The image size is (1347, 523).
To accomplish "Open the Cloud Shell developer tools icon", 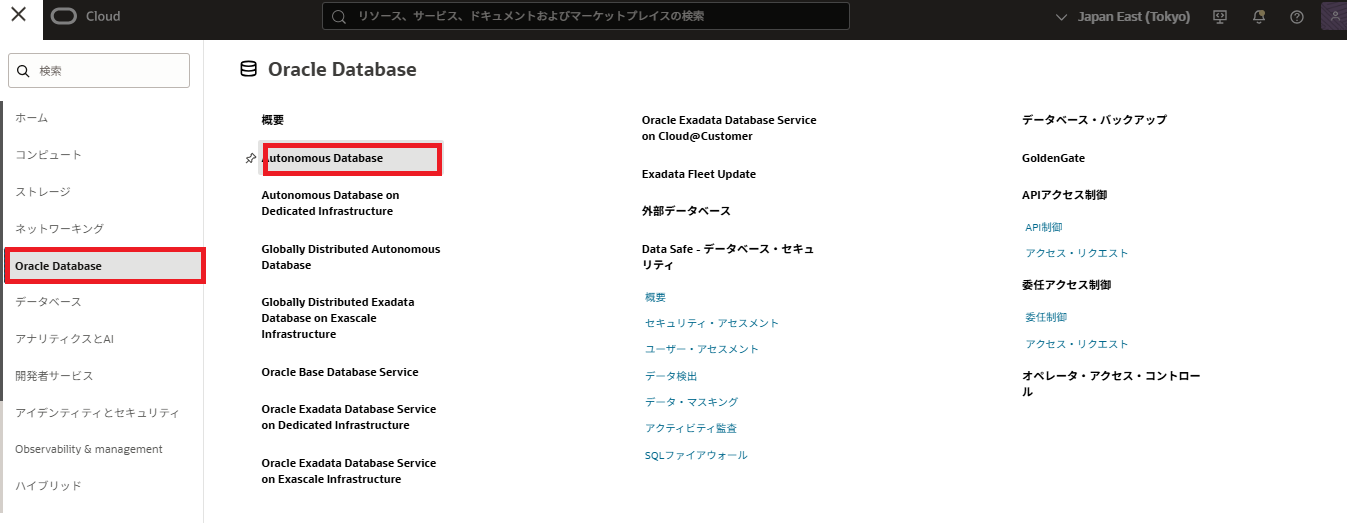I will [1220, 17].
